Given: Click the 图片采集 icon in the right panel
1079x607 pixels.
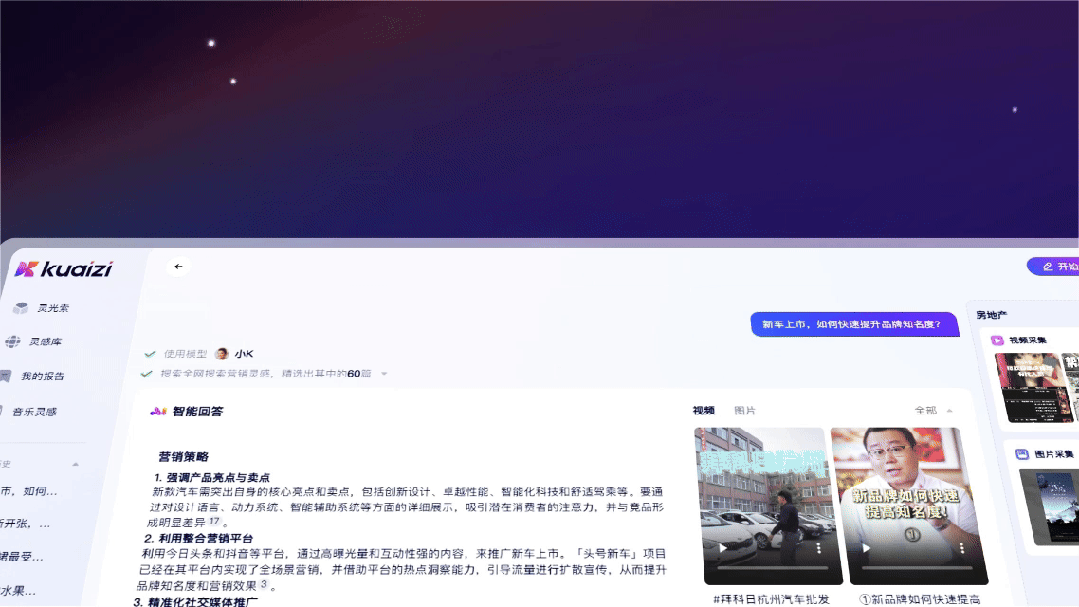Looking at the screenshot, I should pos(1022,454).
